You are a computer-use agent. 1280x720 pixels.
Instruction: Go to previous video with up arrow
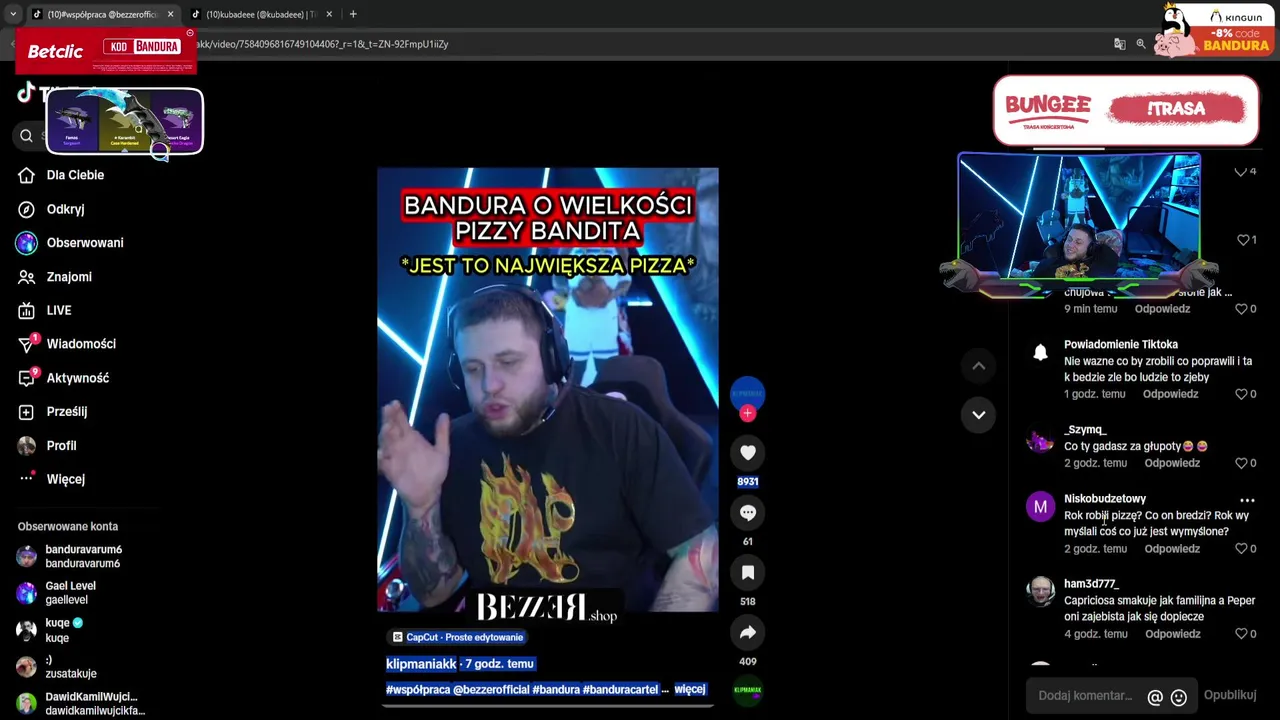(x=978, y=366)
